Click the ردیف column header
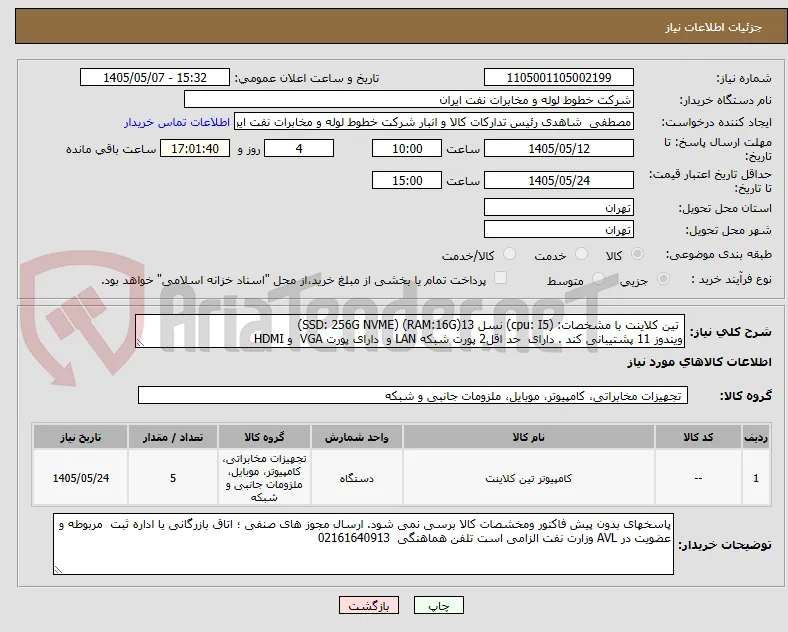 coord(756,437)
